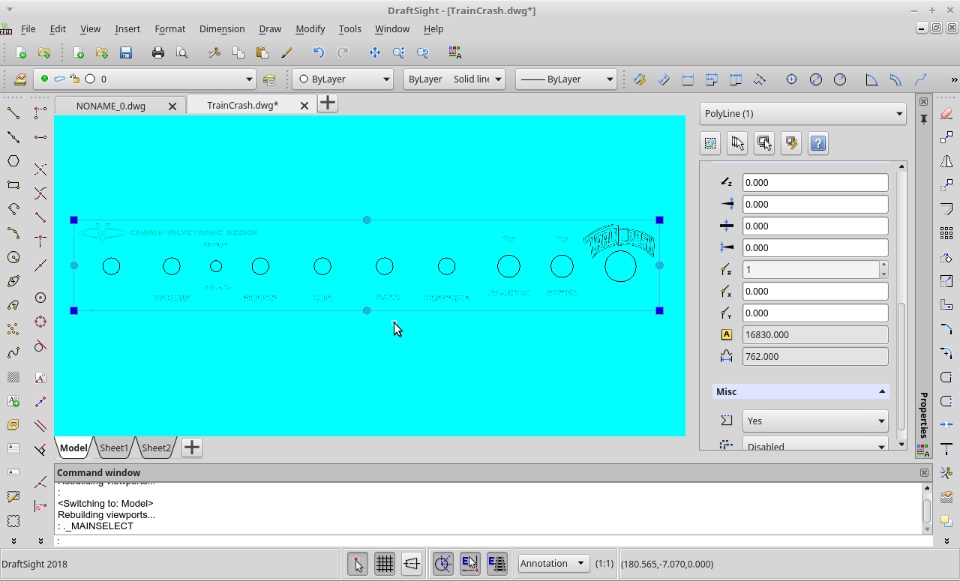Screen dimensions: 960x581
Task: Switch to NONAME_0.dwg tab
Action: (x=111, y=106)
